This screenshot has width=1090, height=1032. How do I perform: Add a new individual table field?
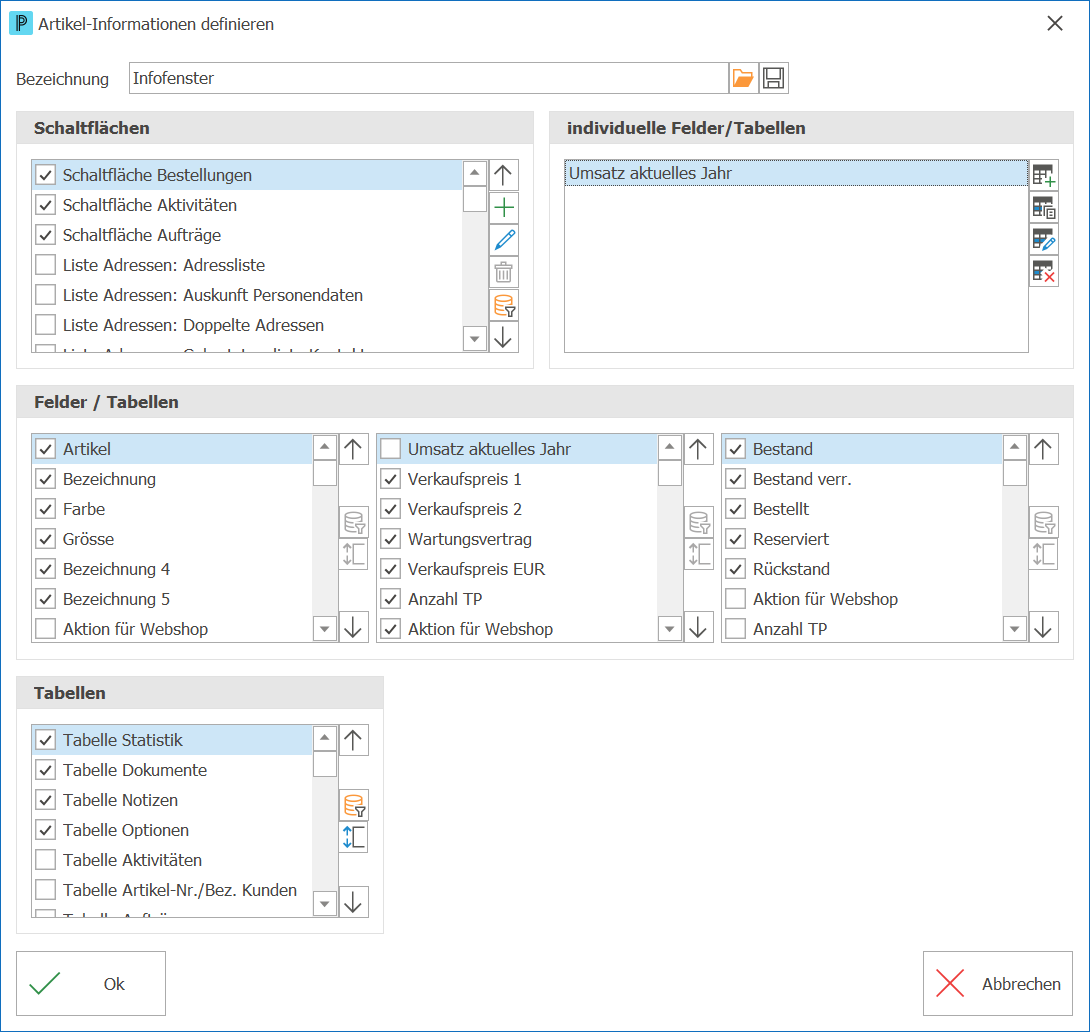pos(1043,174)
